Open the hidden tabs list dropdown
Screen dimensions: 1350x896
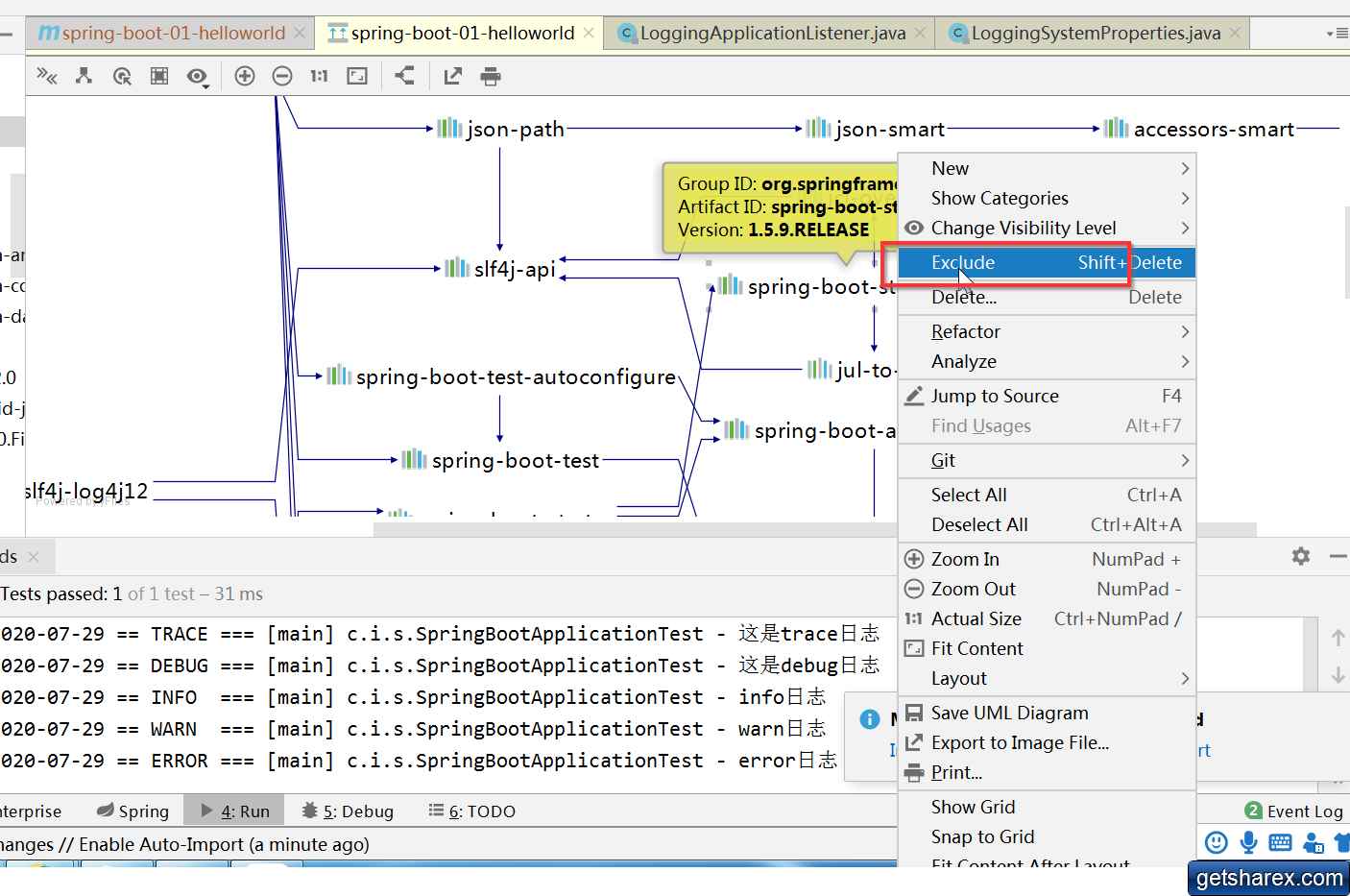pos(1337,33)
